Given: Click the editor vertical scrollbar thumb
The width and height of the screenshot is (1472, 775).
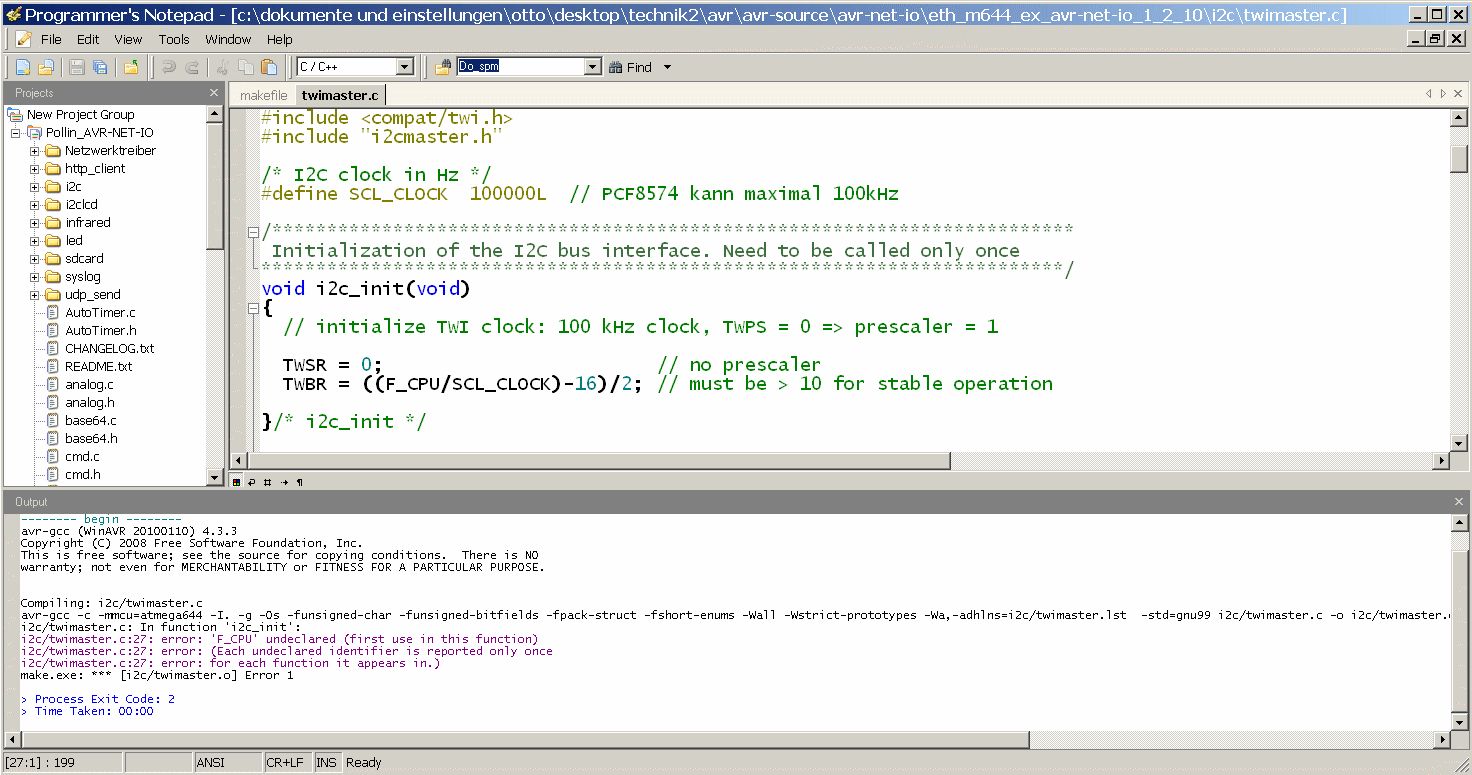Looking at the screenshot, I should click(x=1459, y=159).
